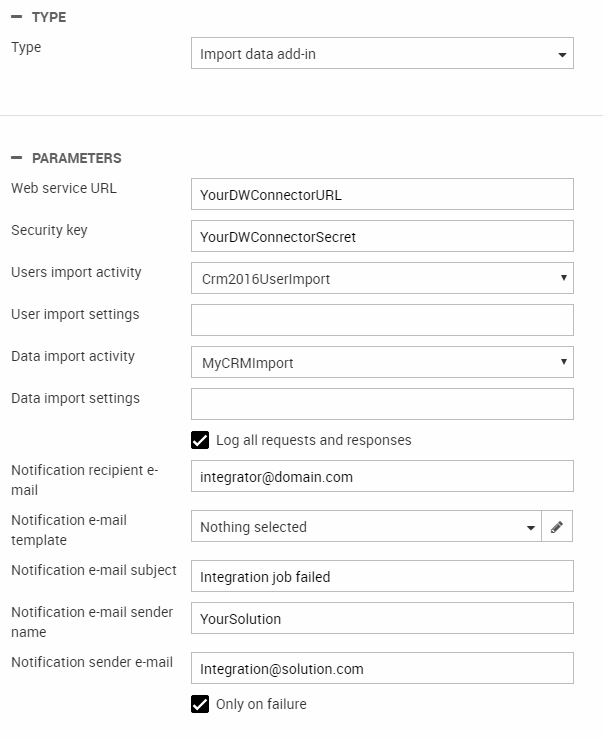Click the Notification recipient e-mail field
603x740 pixels.
pos(382,477)
